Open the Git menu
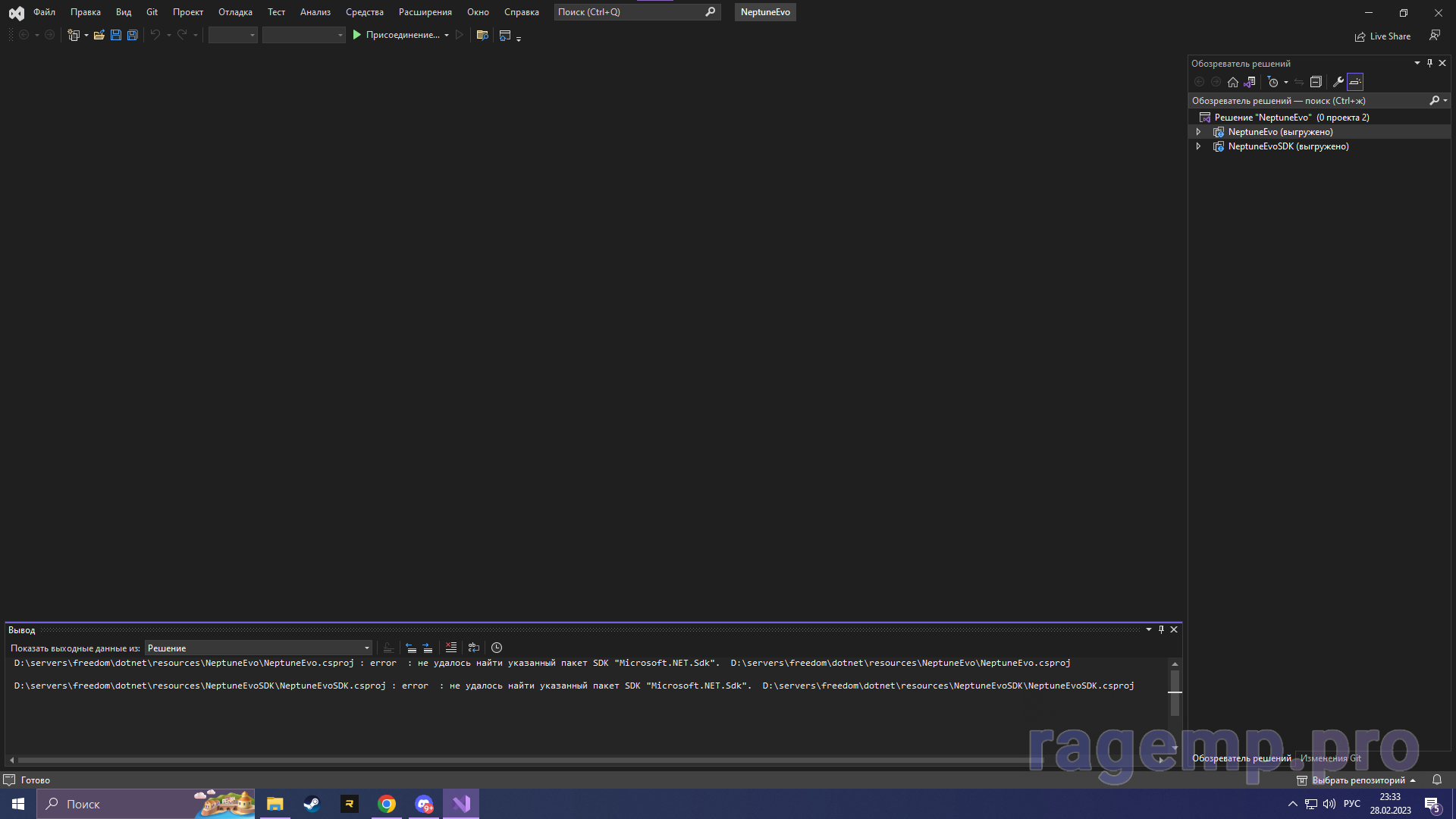The height and width of the screenshot is (819, 1456). 152,12
